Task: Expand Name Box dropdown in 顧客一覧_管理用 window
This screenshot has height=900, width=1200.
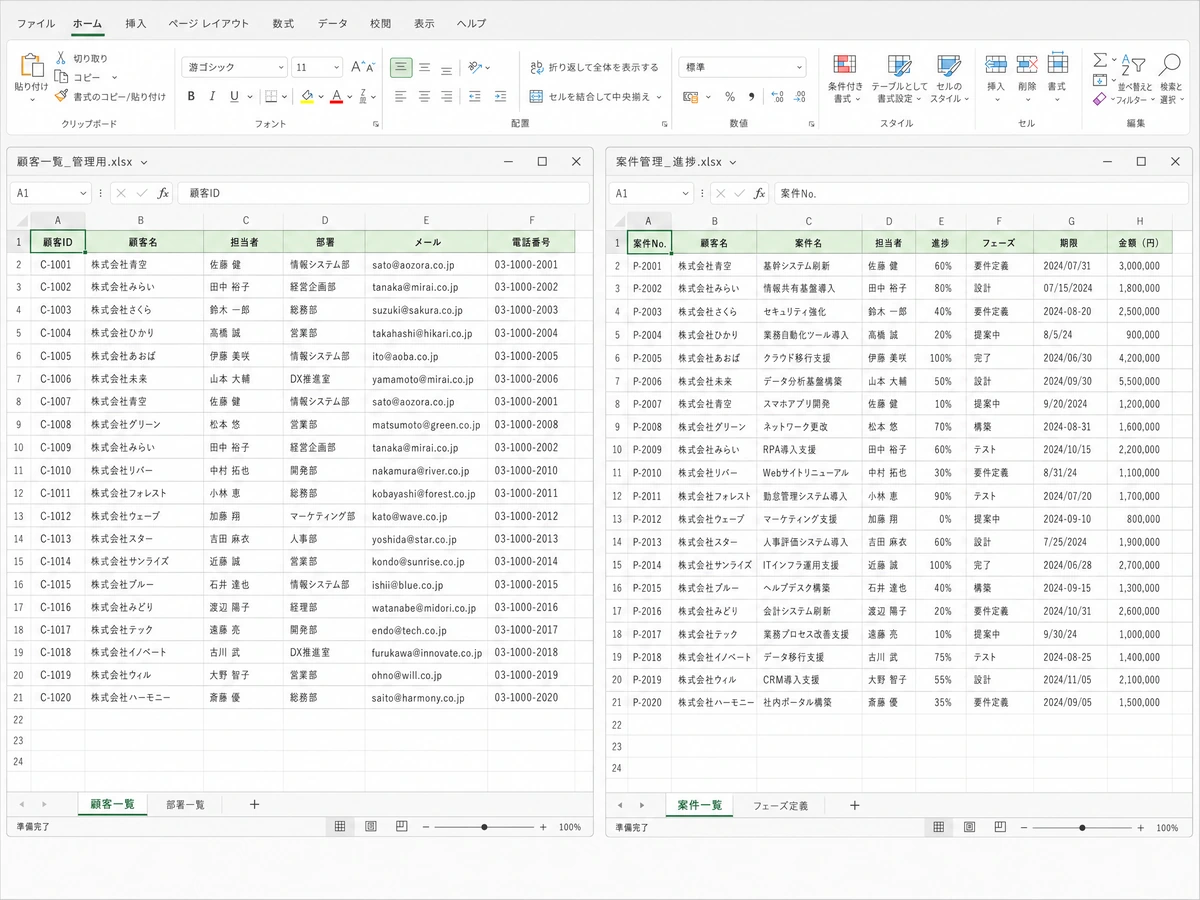Action: click(83, 193)
